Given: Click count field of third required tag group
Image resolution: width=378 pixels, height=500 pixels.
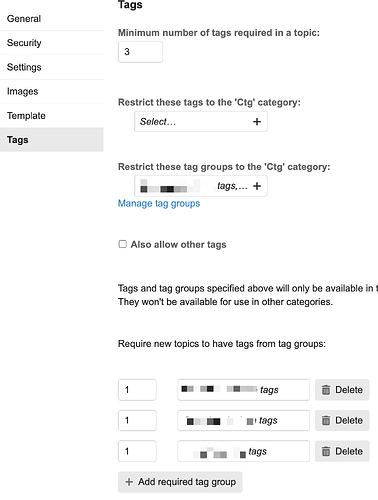Looking at the screenshot, I should coord(137,451).
